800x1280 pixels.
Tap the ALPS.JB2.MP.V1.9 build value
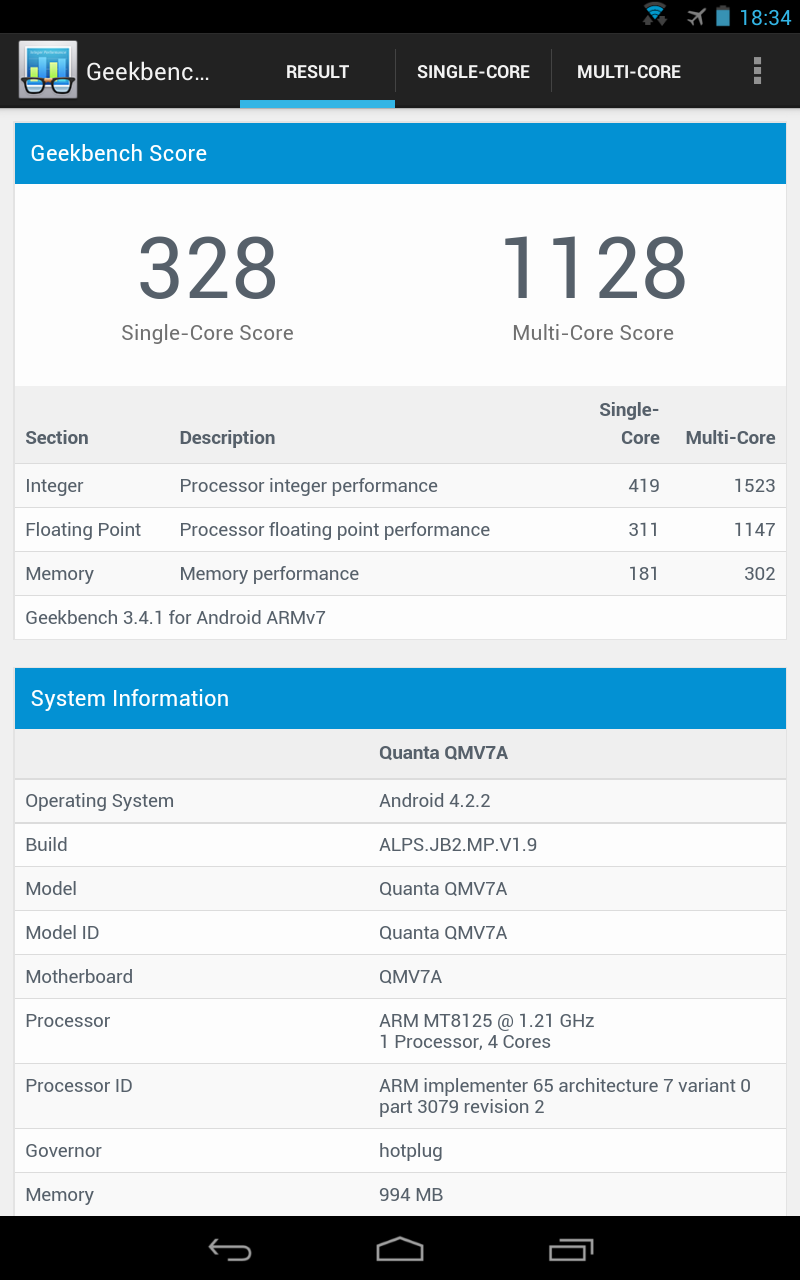click(458, 845)
